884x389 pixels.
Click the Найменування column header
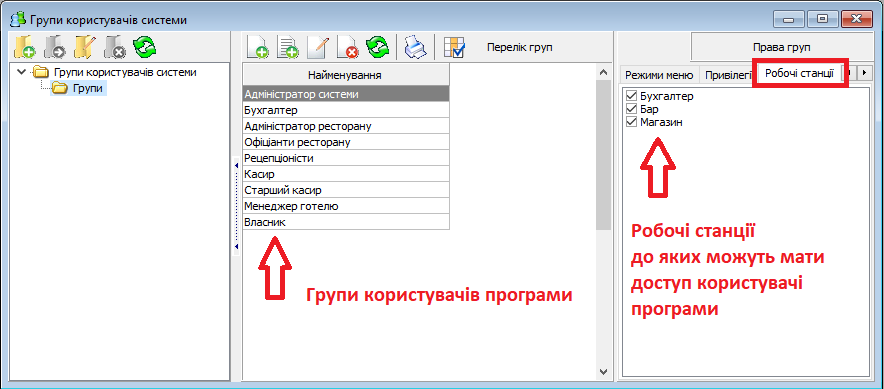pos(346,74)
